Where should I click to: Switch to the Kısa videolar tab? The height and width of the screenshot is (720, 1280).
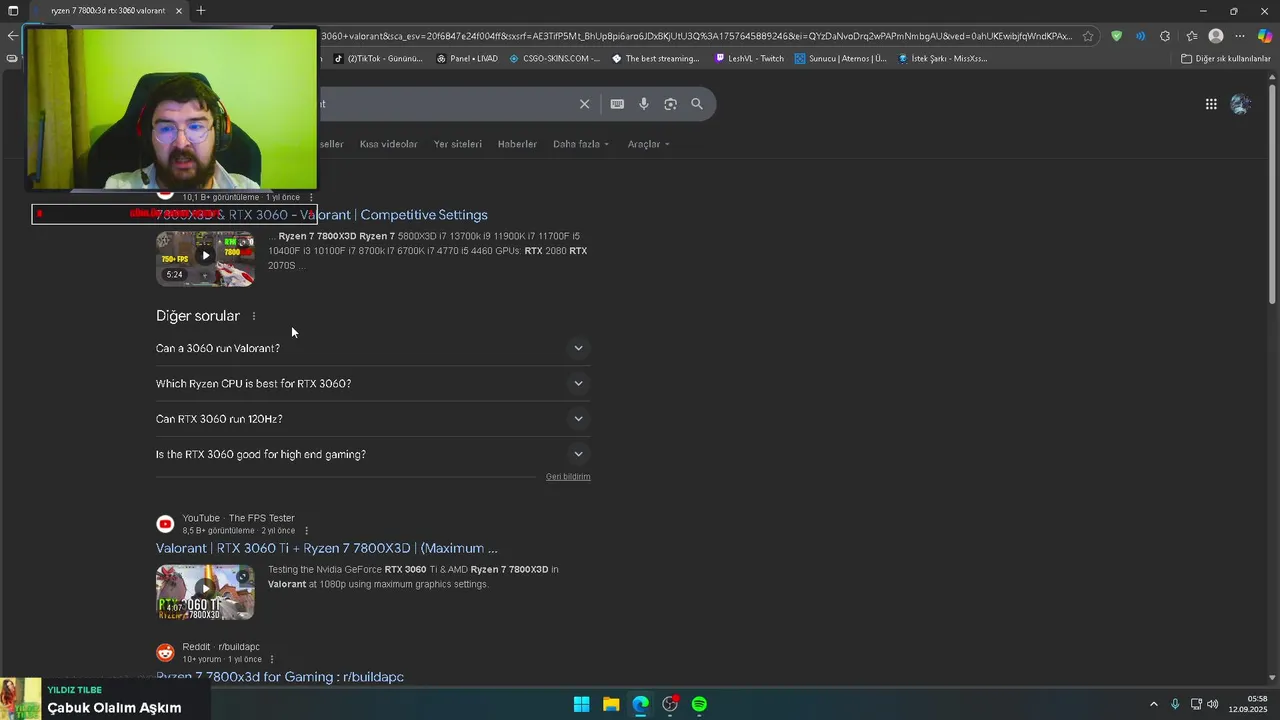click(x=388, y=144)
